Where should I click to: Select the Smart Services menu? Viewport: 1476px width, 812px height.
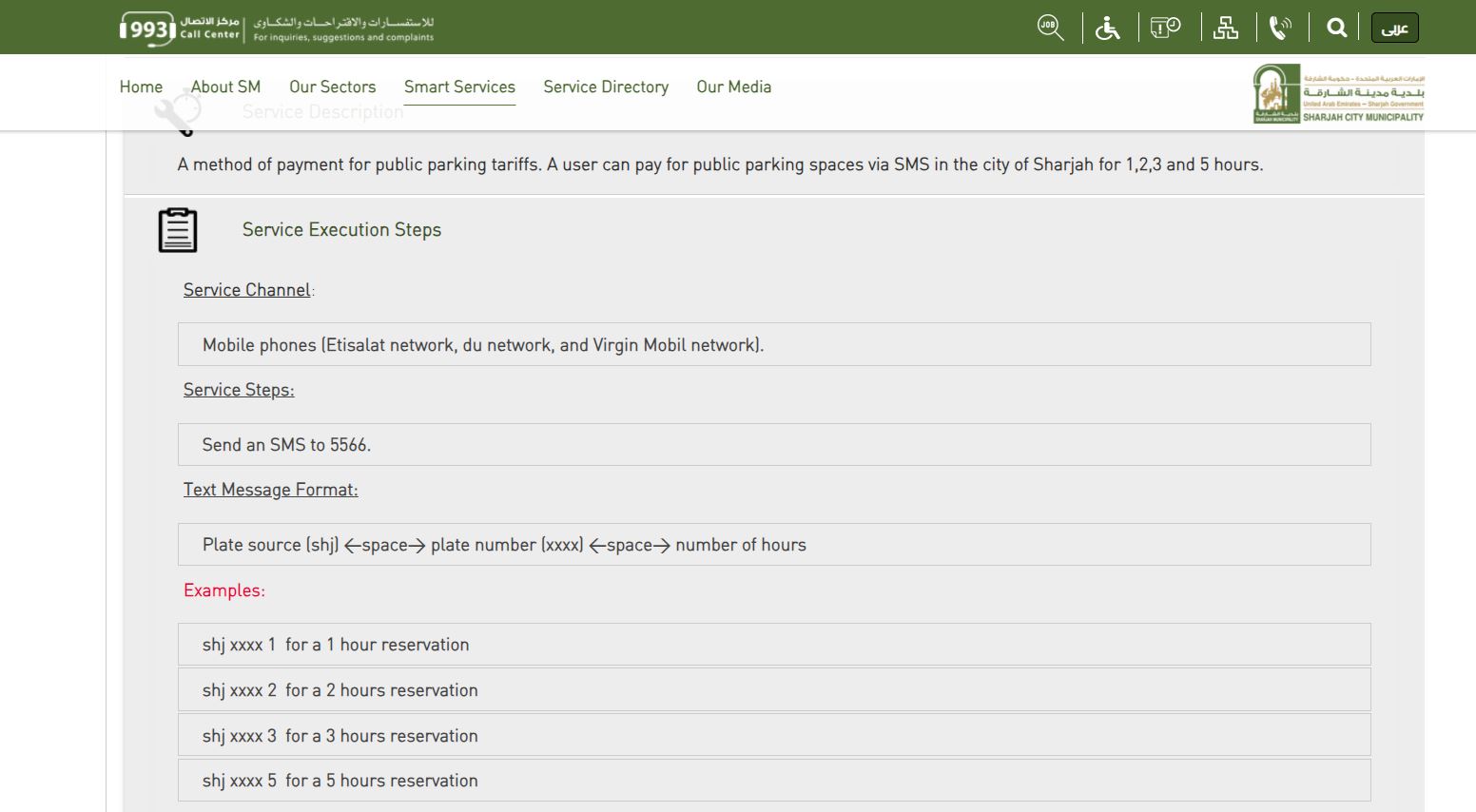click(x=459, y=87)
